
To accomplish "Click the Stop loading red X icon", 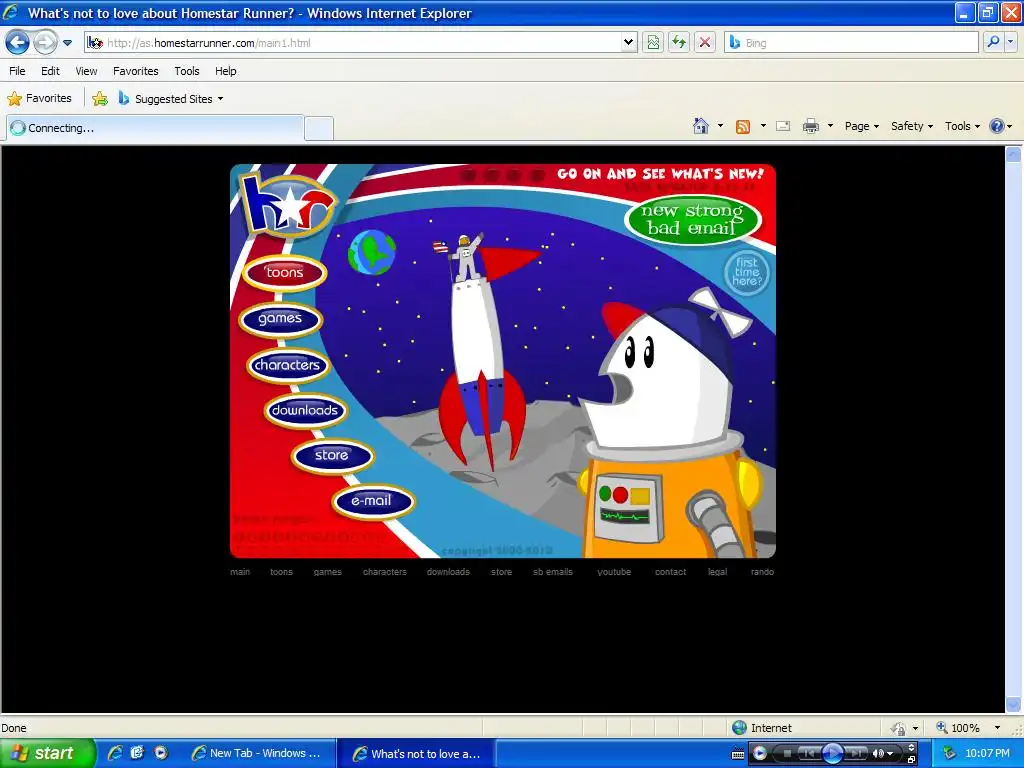I will 705,43.
